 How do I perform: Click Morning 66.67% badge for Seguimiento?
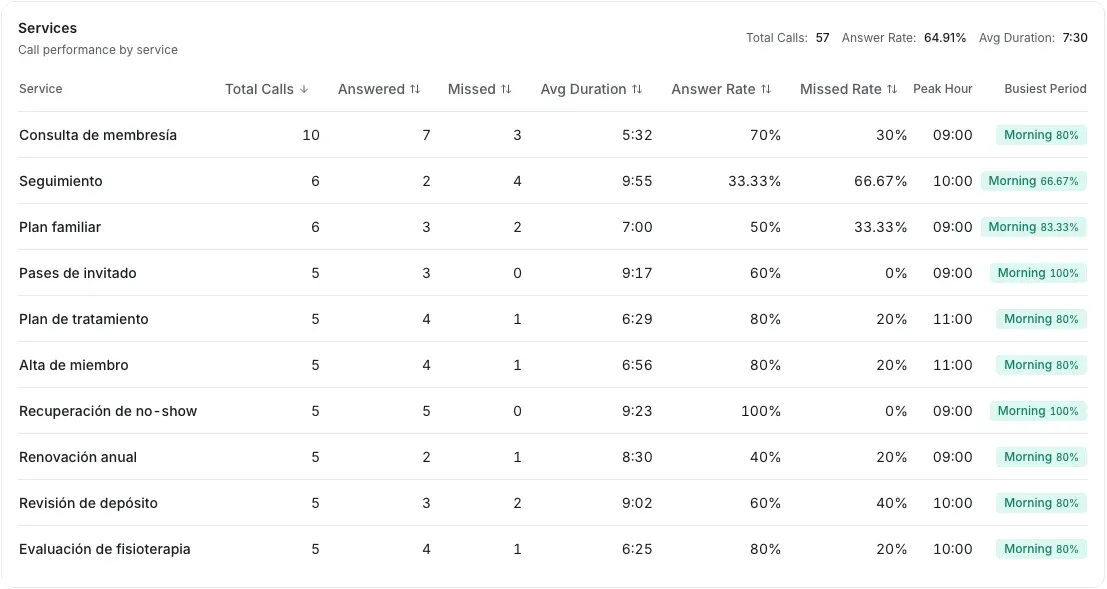coord(1033,181)
